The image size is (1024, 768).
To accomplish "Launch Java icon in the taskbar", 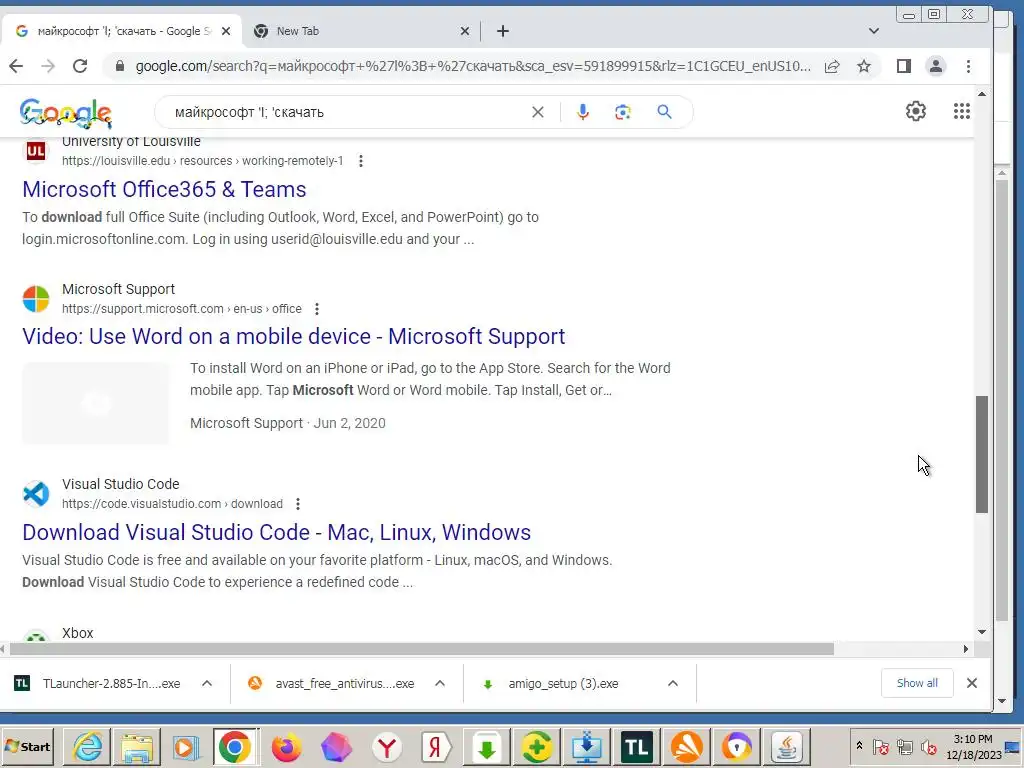I will click(x=787, y=746).
